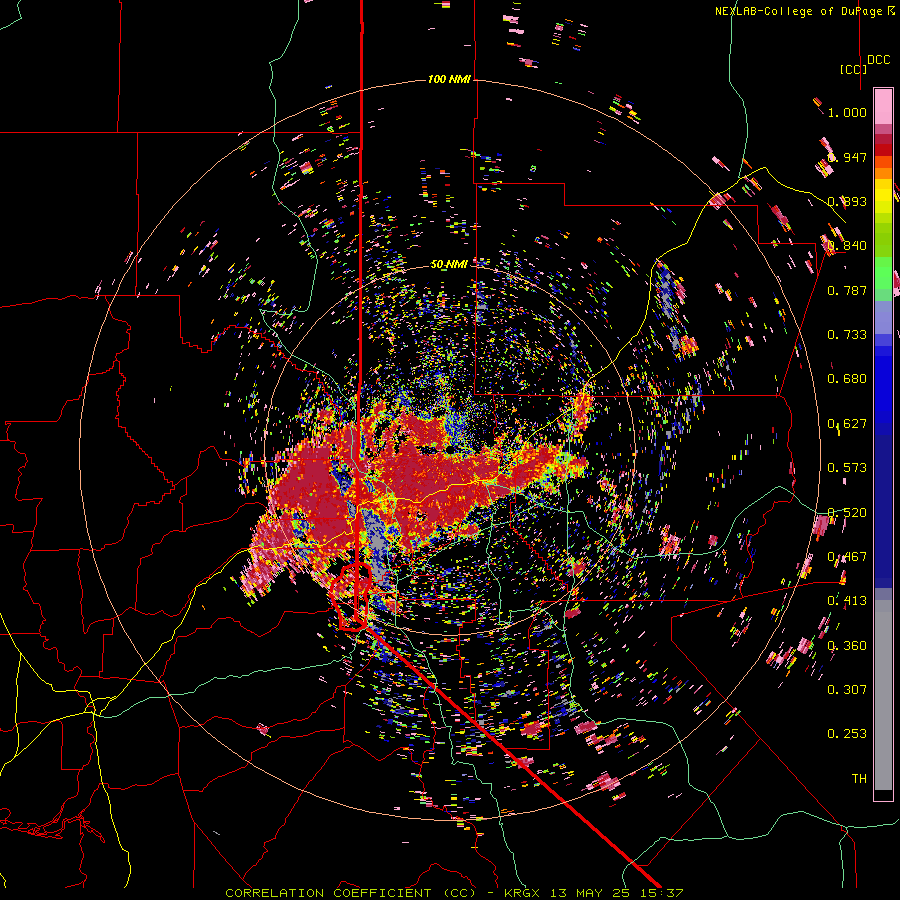The height and width of the screenshot is (900, 900).
Task: Click the 0.840 legend value
Action: point(847,246)
